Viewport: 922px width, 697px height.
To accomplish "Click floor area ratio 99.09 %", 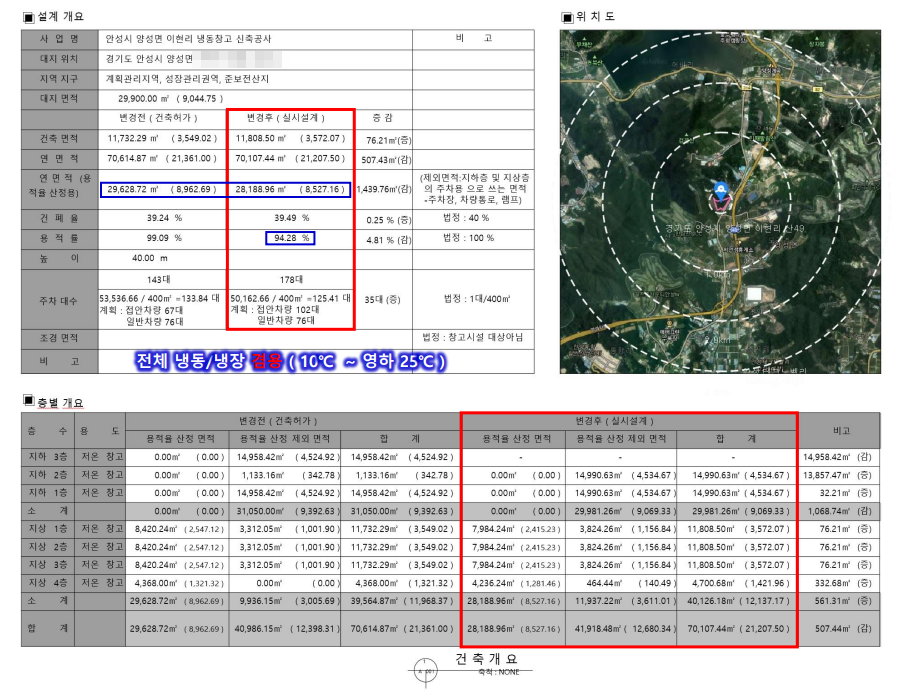I will coord(164,238).
